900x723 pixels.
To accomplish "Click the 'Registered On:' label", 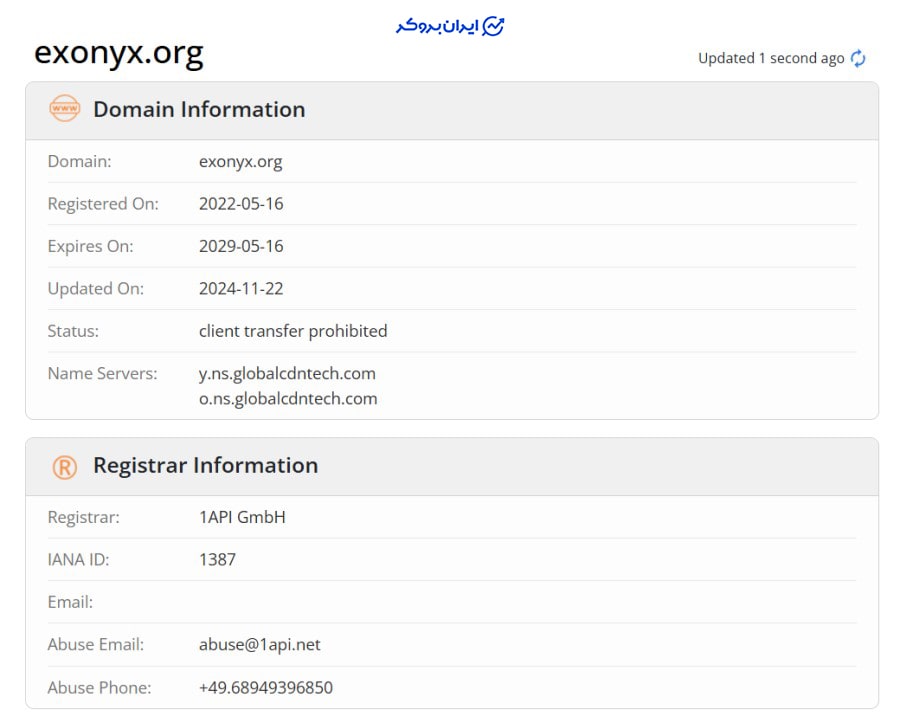I will [103, 204].
